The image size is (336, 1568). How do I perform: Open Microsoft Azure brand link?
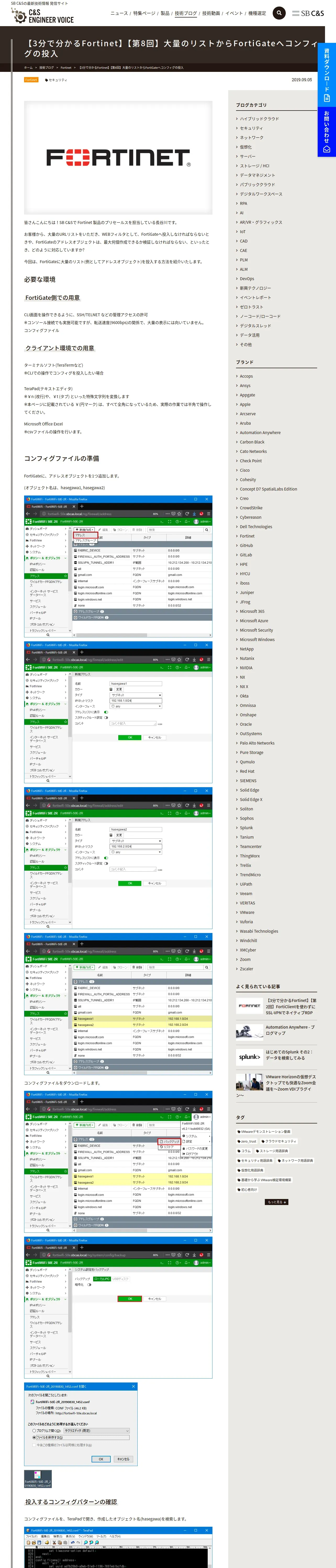[x=254, y=621]
